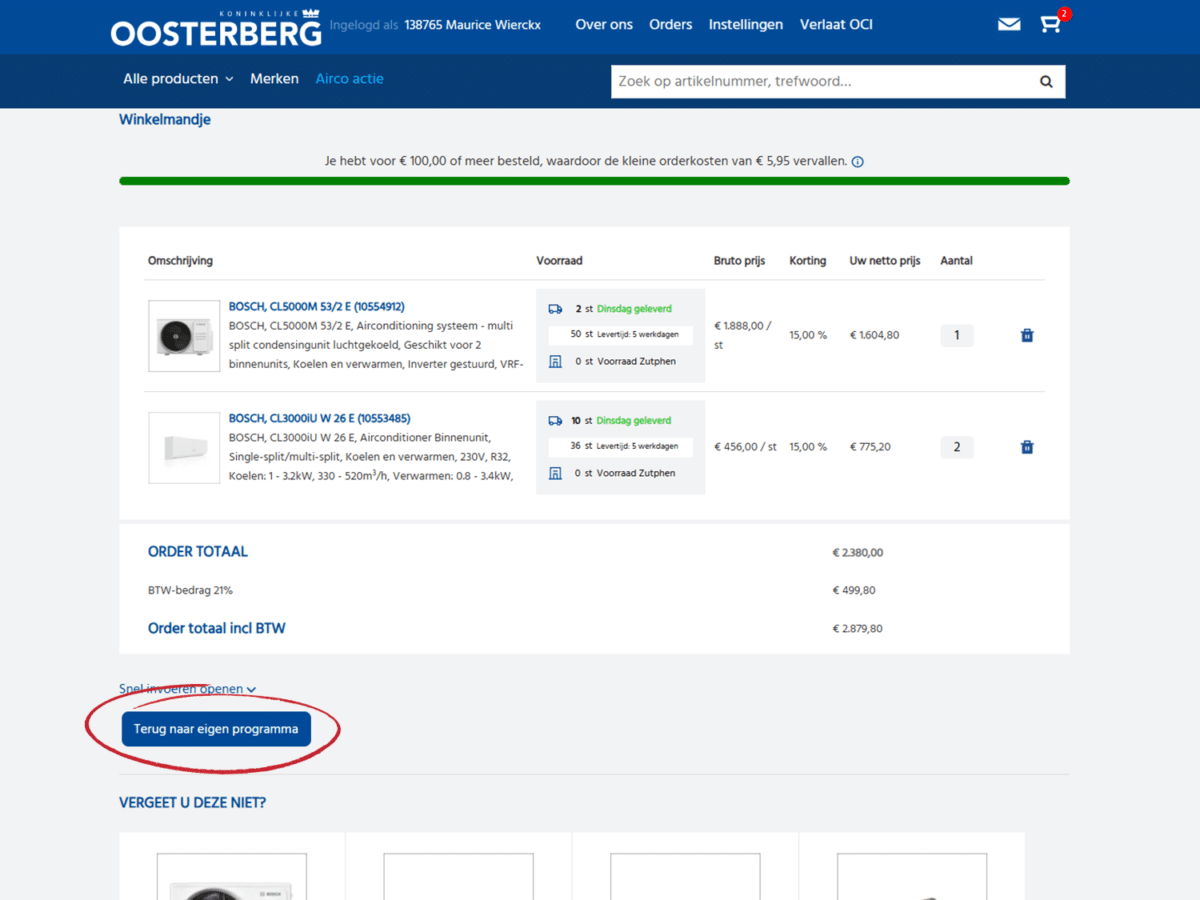Click gross price € 456,00 / st
Image resolution: width=1200 pixels, height=900 pixels.
click(745, 447)
